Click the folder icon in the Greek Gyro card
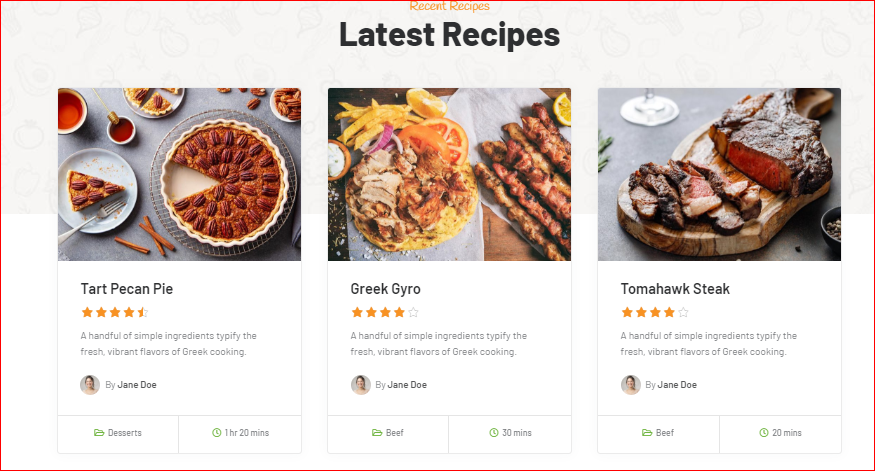This screenshot has width=875, height=471. click(x=377, y=432)
